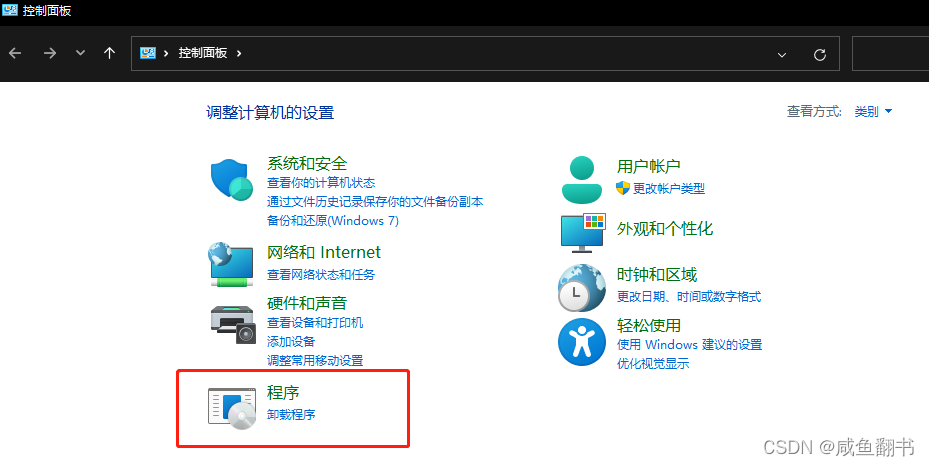Click the 网络和 Internet globe icon
The width and height of the screenshot is (929, 466).
pyautogui.click(x=232, y=264)
